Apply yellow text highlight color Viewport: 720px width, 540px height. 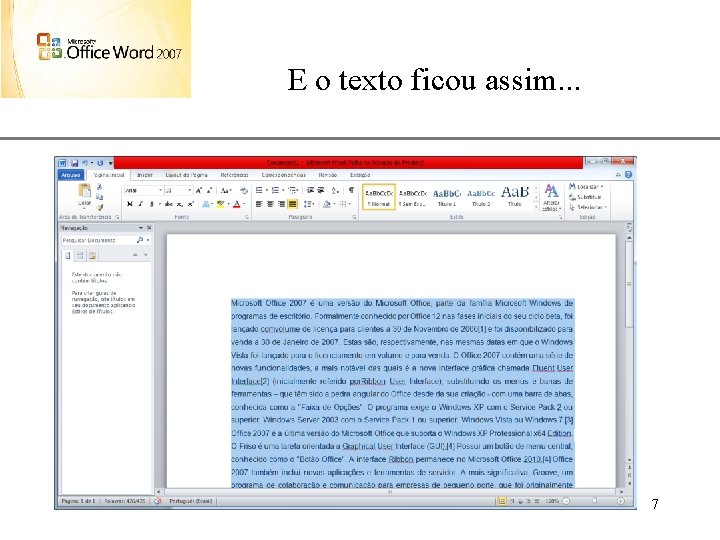pyautogui.click(x=221, y=204)
